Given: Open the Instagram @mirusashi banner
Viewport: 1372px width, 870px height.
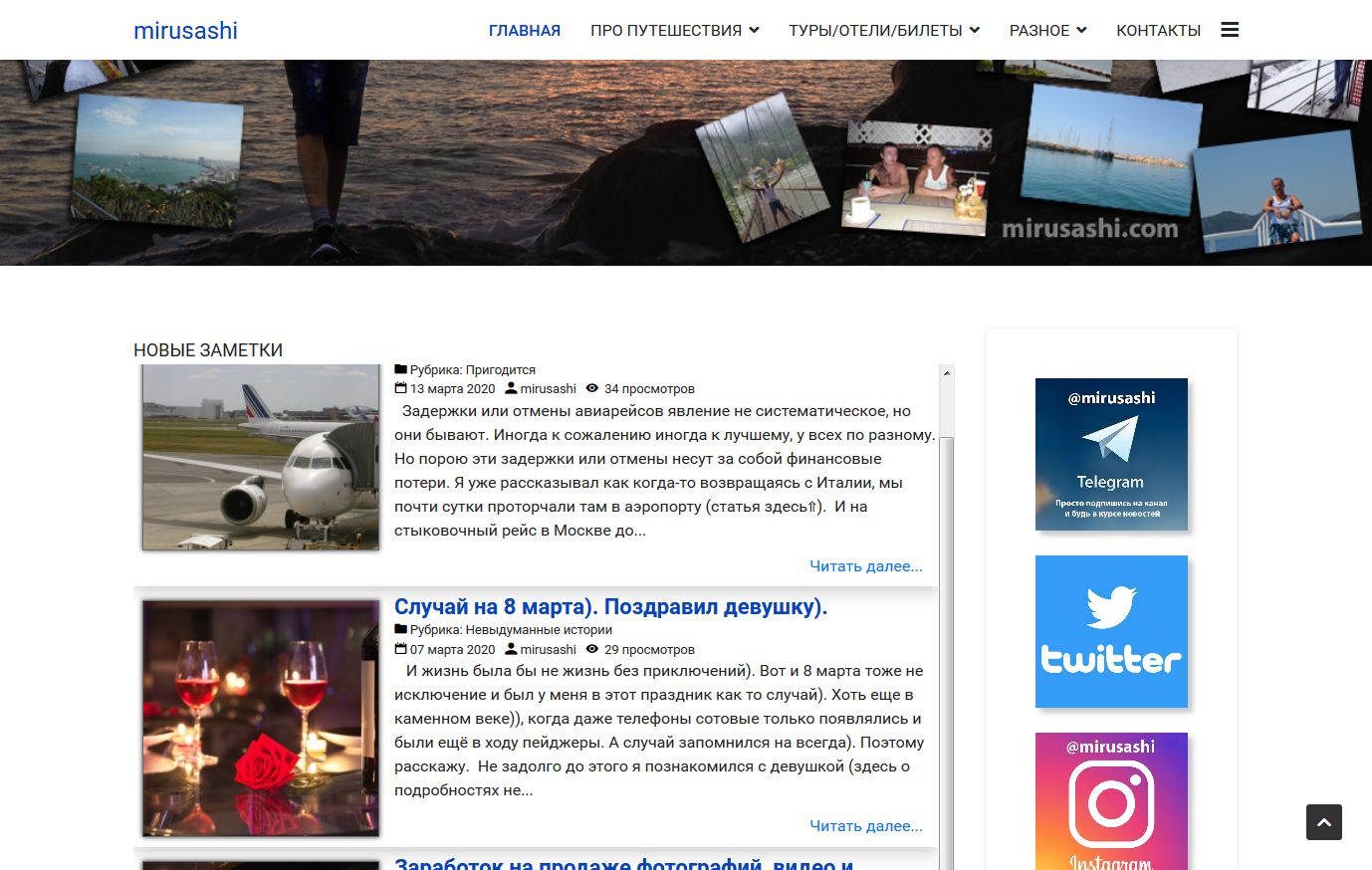Looking at the screenshot, I should pyautogui.click(x=1111, y=801).
